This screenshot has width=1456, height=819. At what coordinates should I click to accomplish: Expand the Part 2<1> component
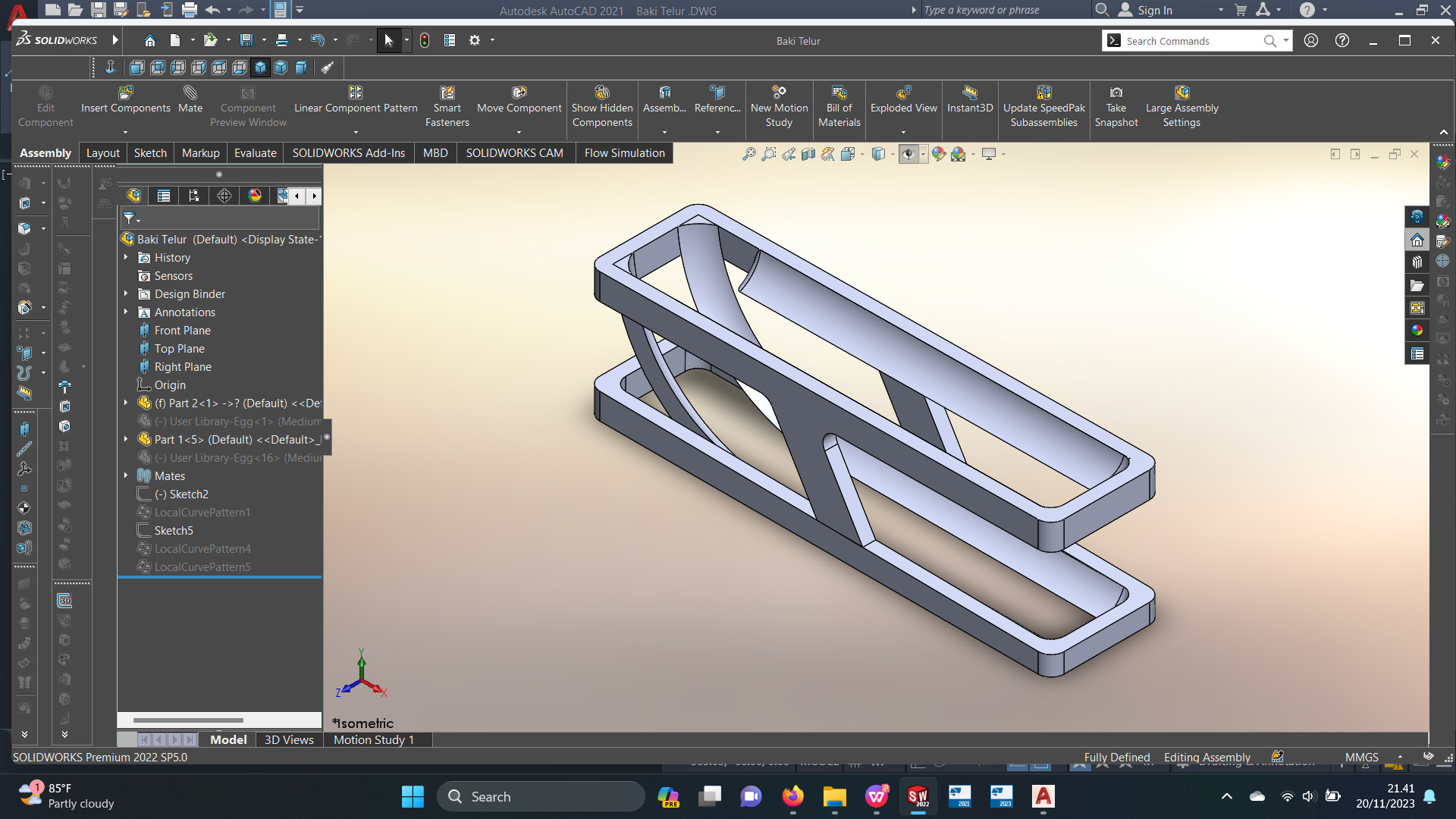126,403
